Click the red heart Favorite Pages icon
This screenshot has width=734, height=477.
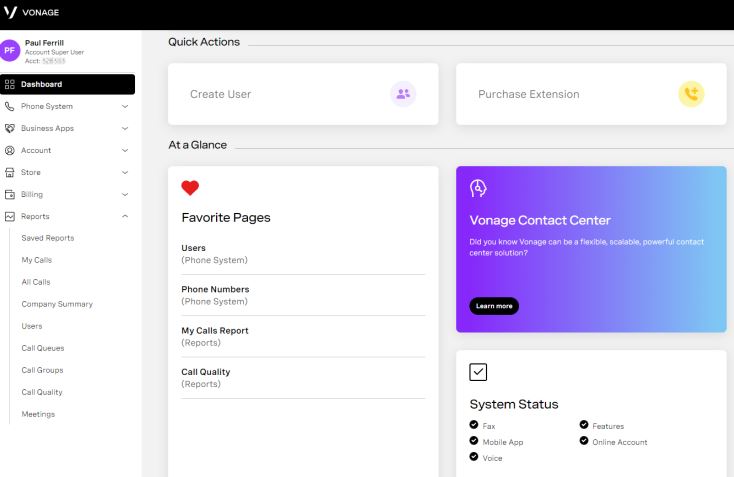tap(190, 188)
